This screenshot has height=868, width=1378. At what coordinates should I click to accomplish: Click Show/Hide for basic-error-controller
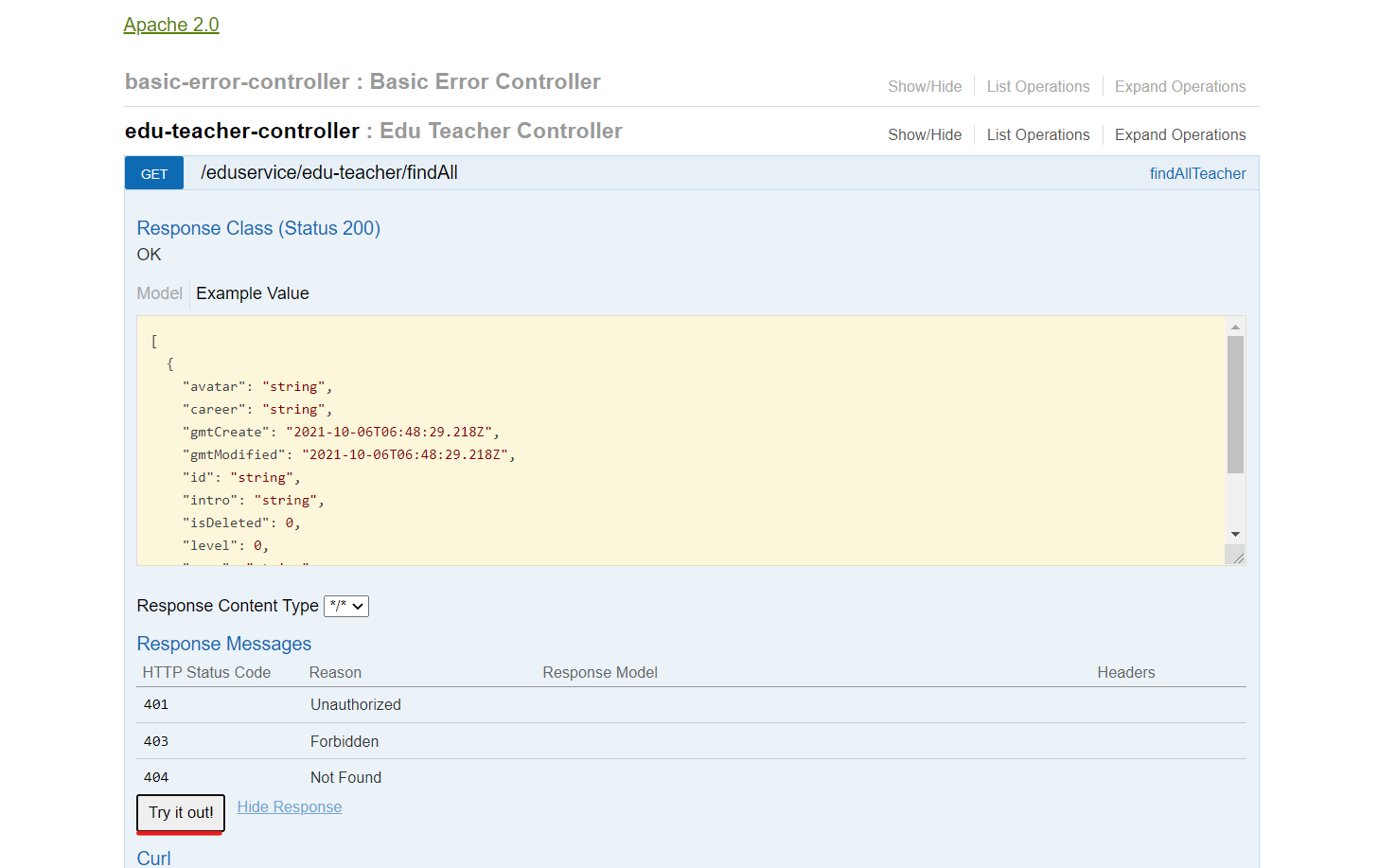pos(925,86)
